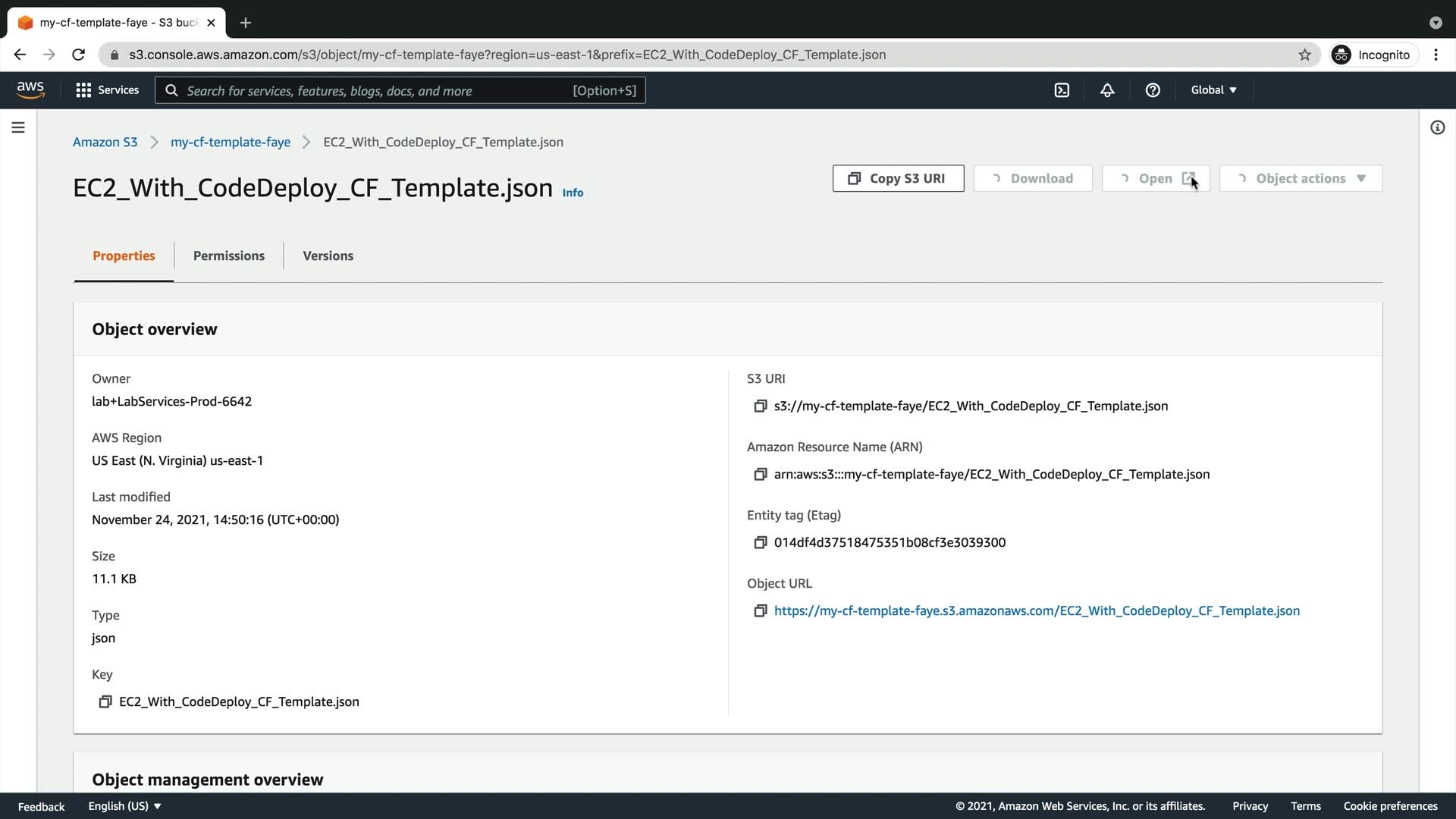Switch to the Permissions tab
Screen dimensions: 1456x819
pos(228,256)
